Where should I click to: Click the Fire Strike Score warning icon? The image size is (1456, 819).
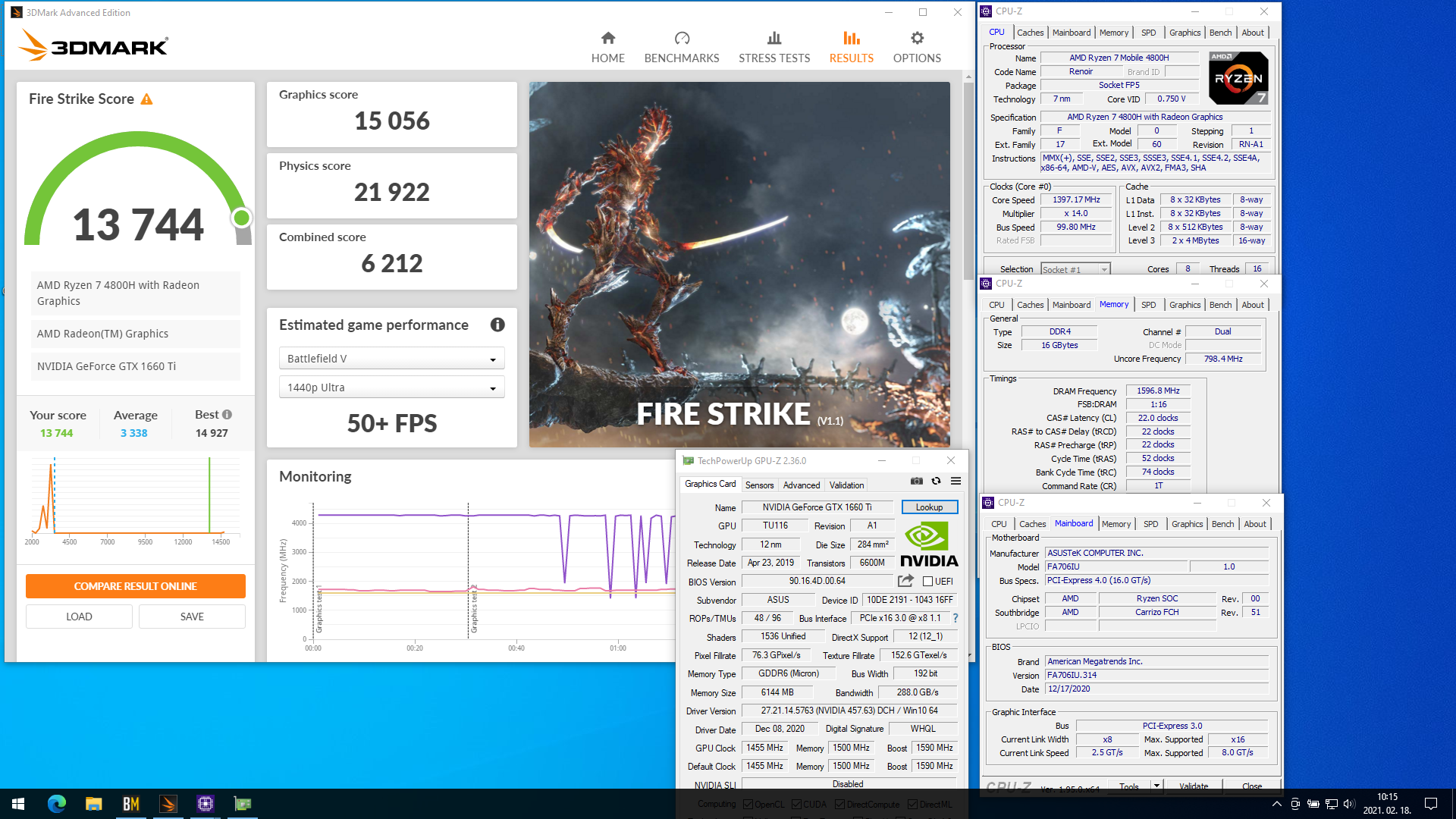click(147, 99)
